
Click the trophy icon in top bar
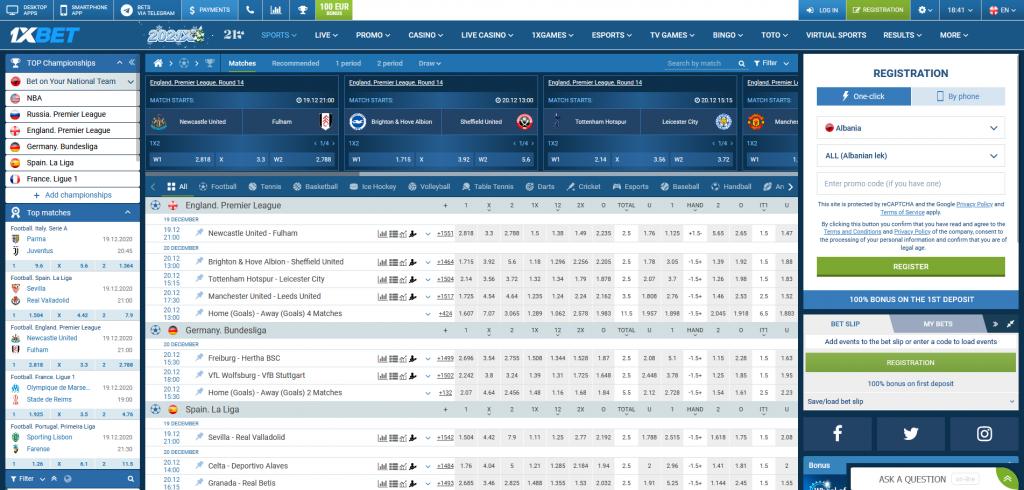click(302, 9)
